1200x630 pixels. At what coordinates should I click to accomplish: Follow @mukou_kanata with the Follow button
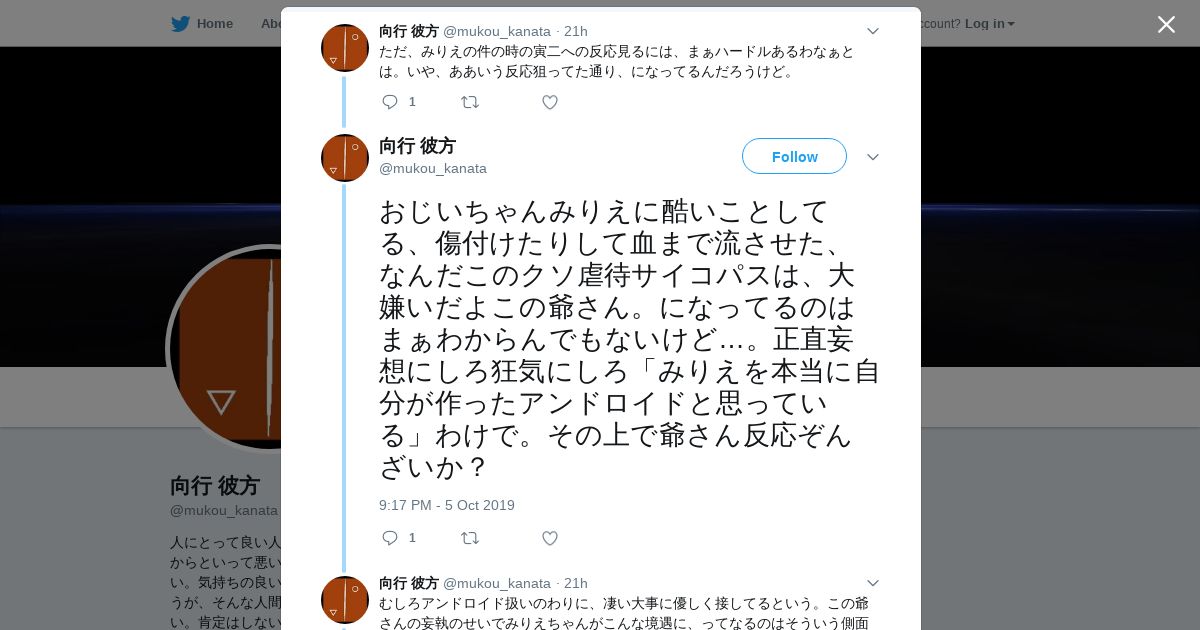pyautogui.click(x=794, y=156)
